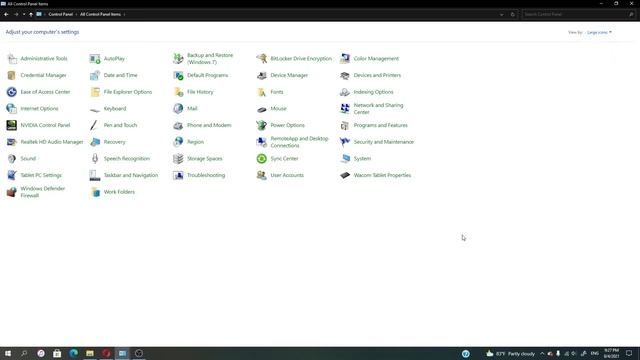
Task: Open File History icon
Action: [178, 92]
